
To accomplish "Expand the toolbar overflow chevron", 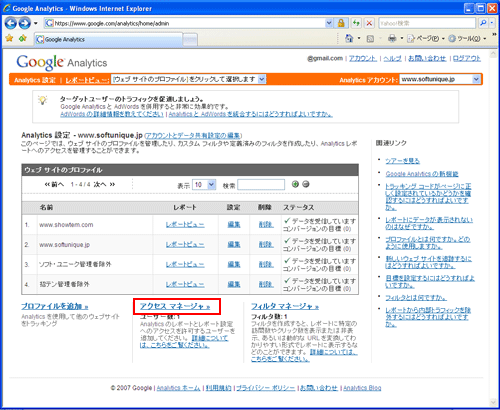I will coord(494,35).
